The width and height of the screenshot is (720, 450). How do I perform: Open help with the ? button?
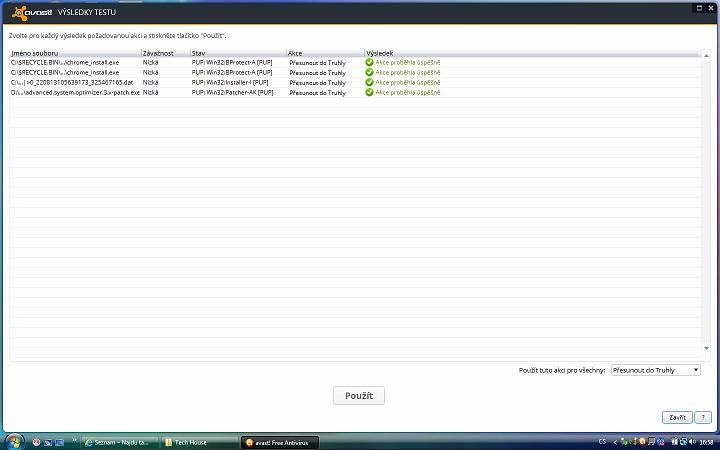coord(703,417)
